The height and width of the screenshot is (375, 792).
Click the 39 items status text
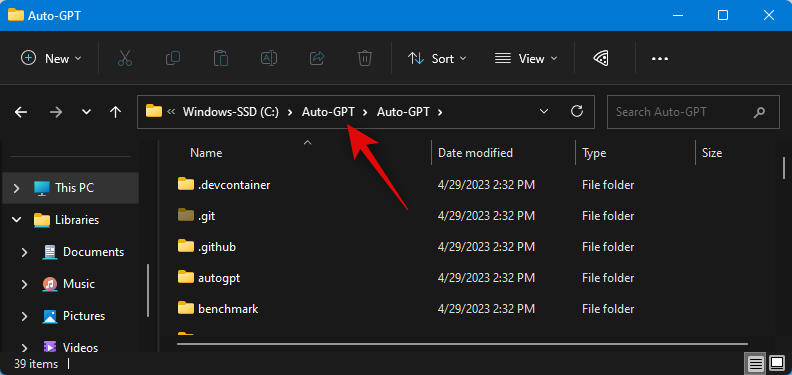pos(36,364)
